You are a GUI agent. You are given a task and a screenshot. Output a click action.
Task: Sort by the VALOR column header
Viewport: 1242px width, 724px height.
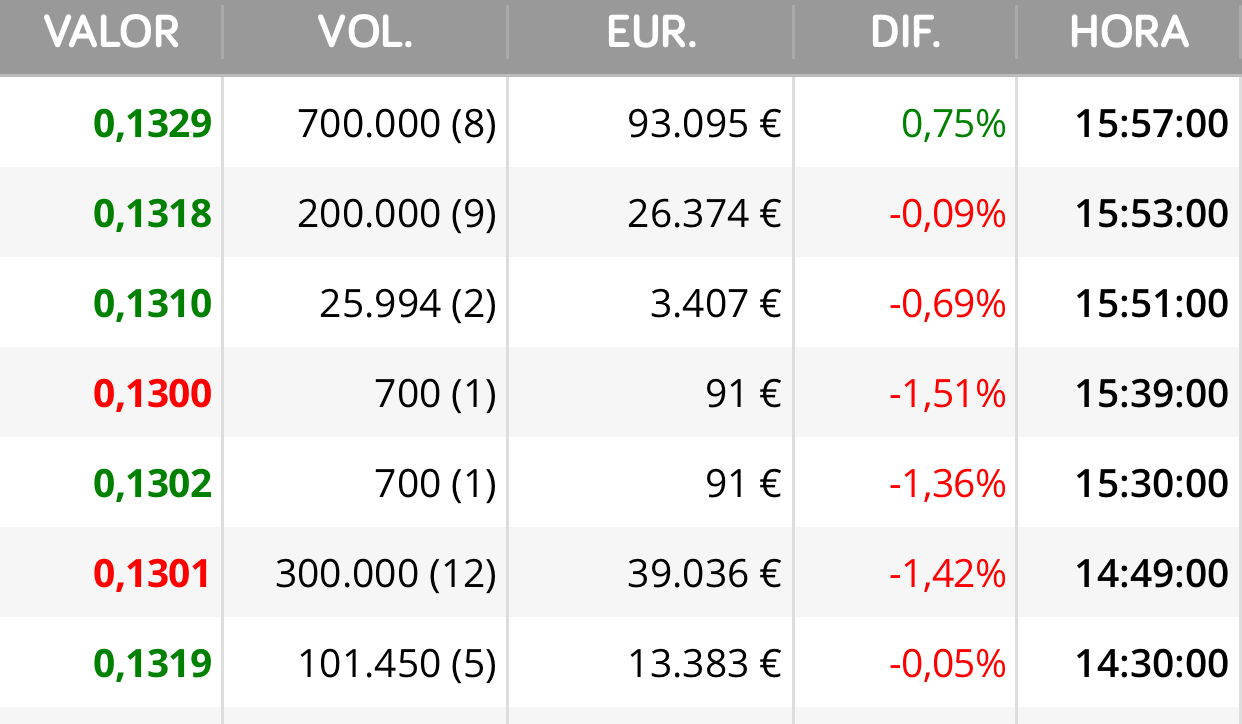(112, 33)
